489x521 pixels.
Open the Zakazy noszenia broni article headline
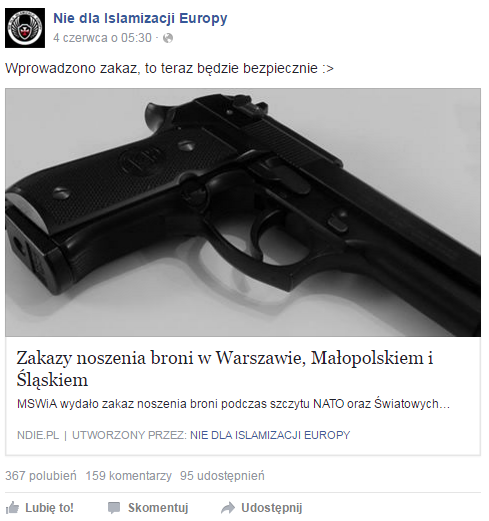coord(225,369)
